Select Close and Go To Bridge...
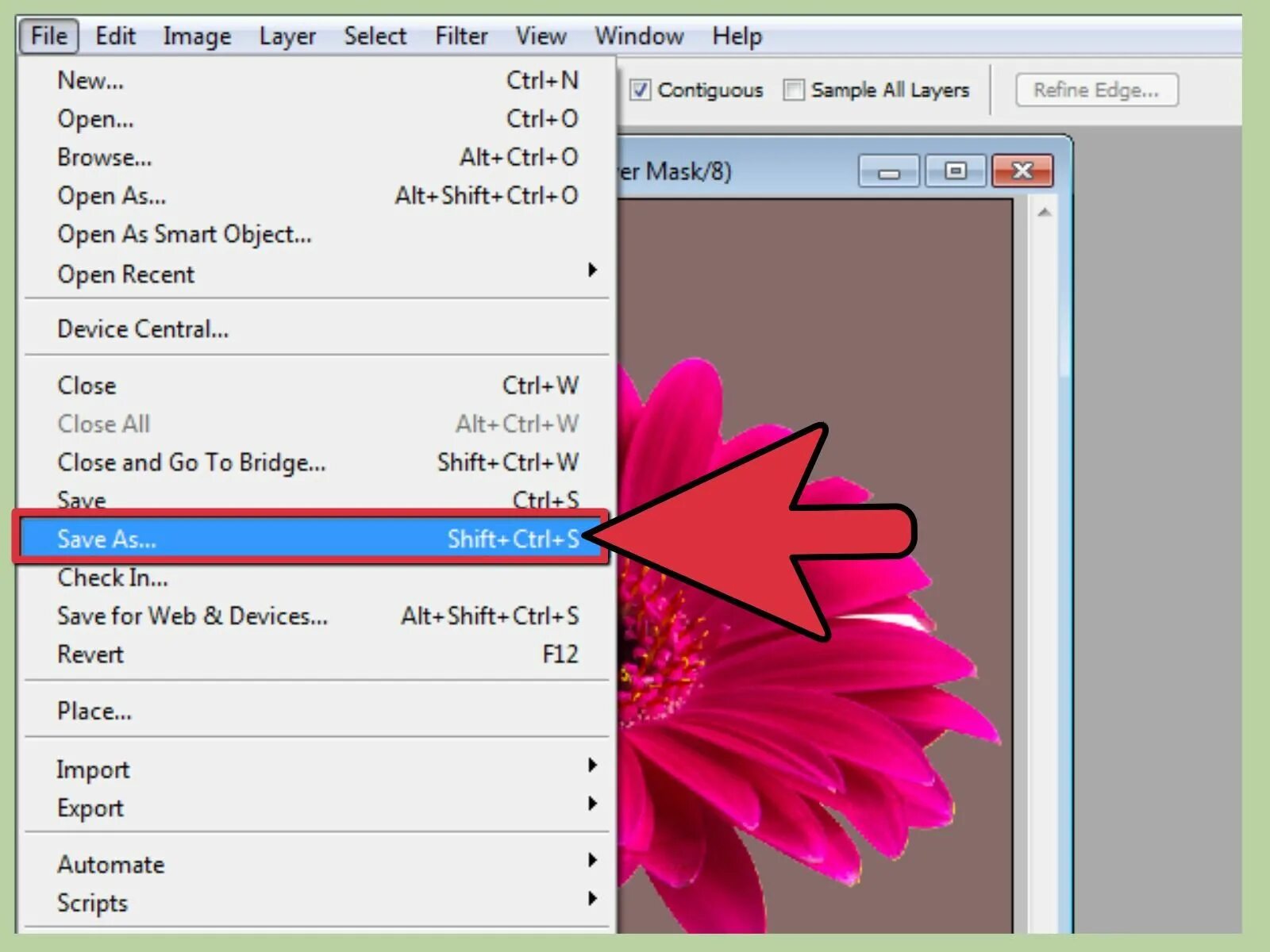 tap(317, 463)
